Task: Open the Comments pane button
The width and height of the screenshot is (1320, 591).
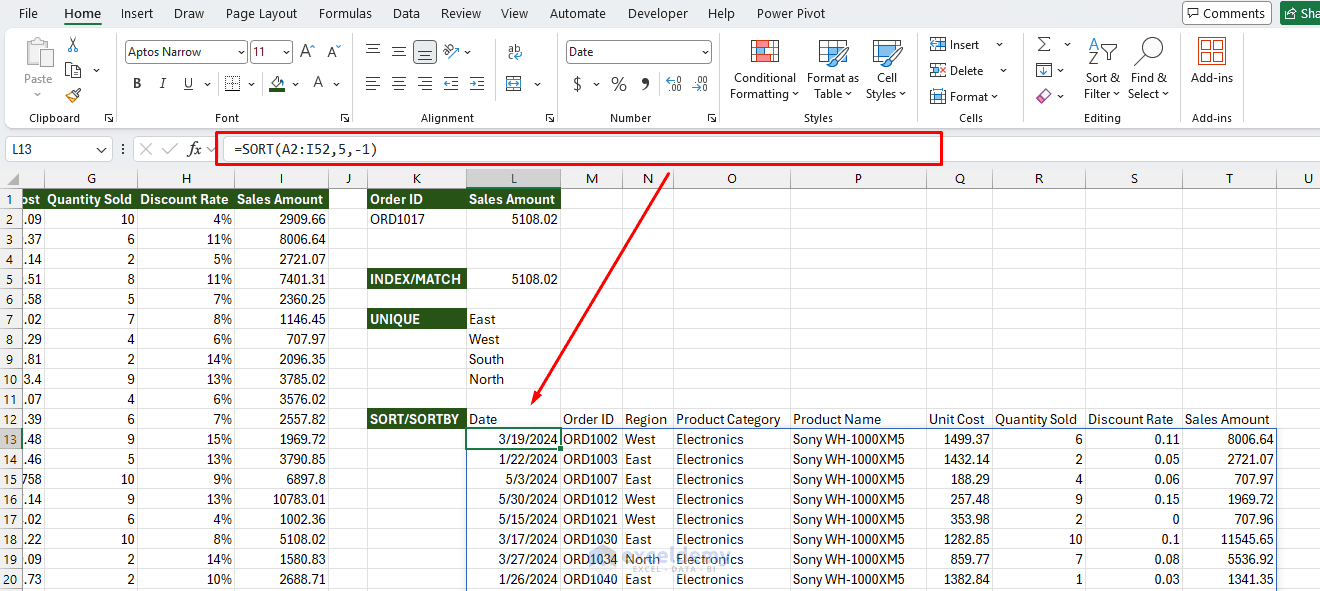Action: tap(1227, 13)
